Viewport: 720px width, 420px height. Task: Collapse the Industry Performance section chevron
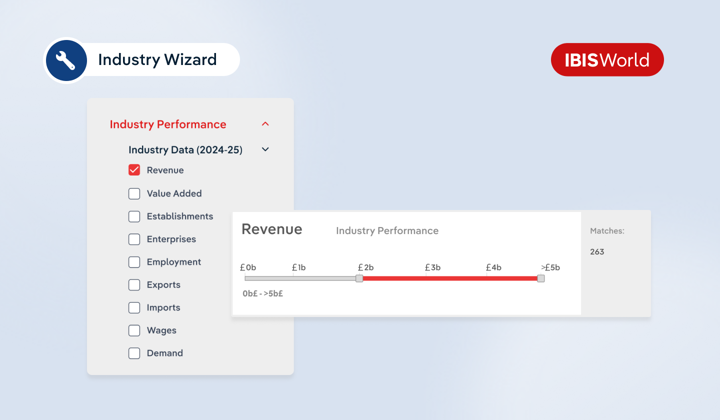(265, 125)
